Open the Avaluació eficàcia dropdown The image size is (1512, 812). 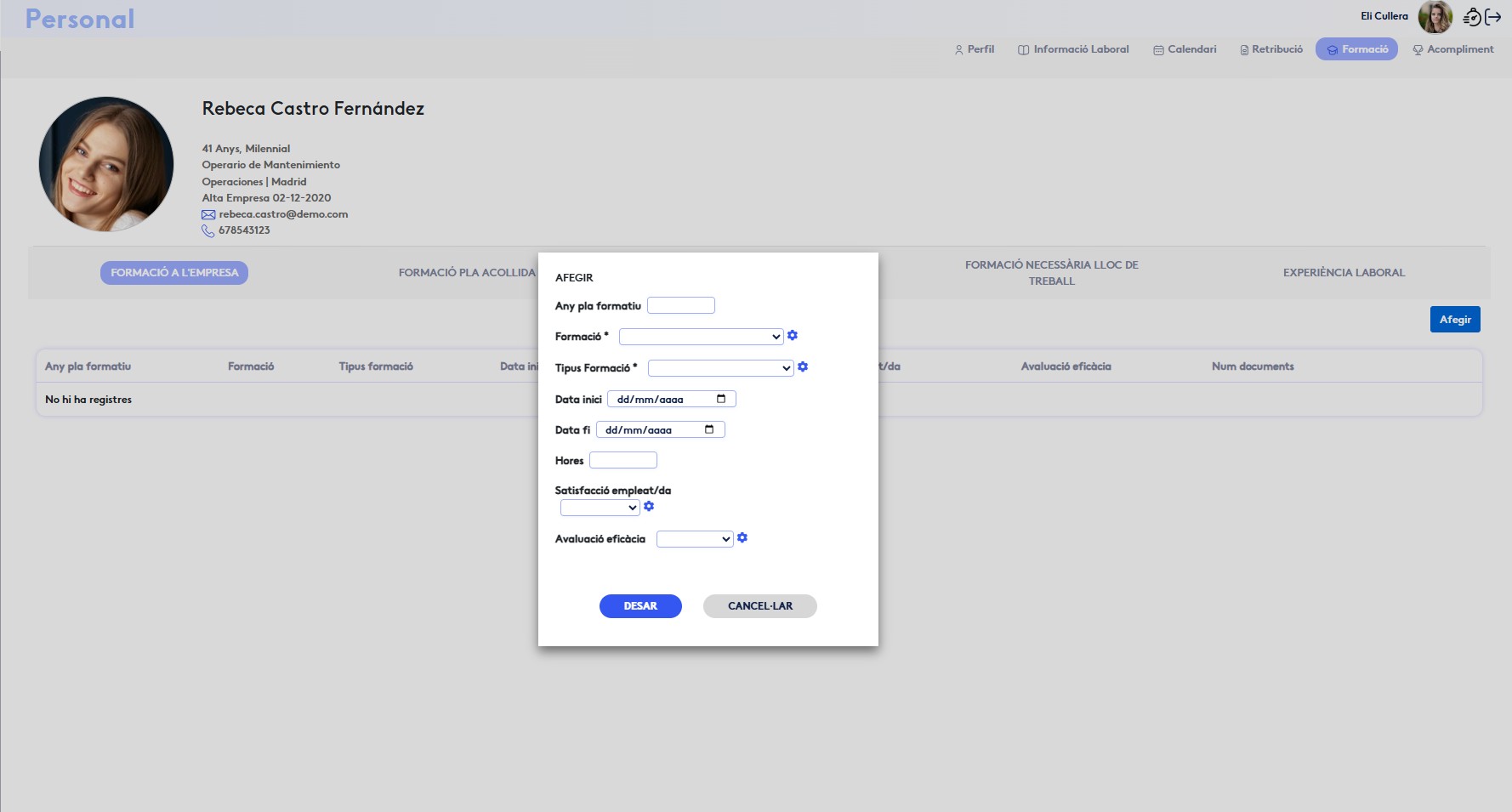(x=694, y=539)
